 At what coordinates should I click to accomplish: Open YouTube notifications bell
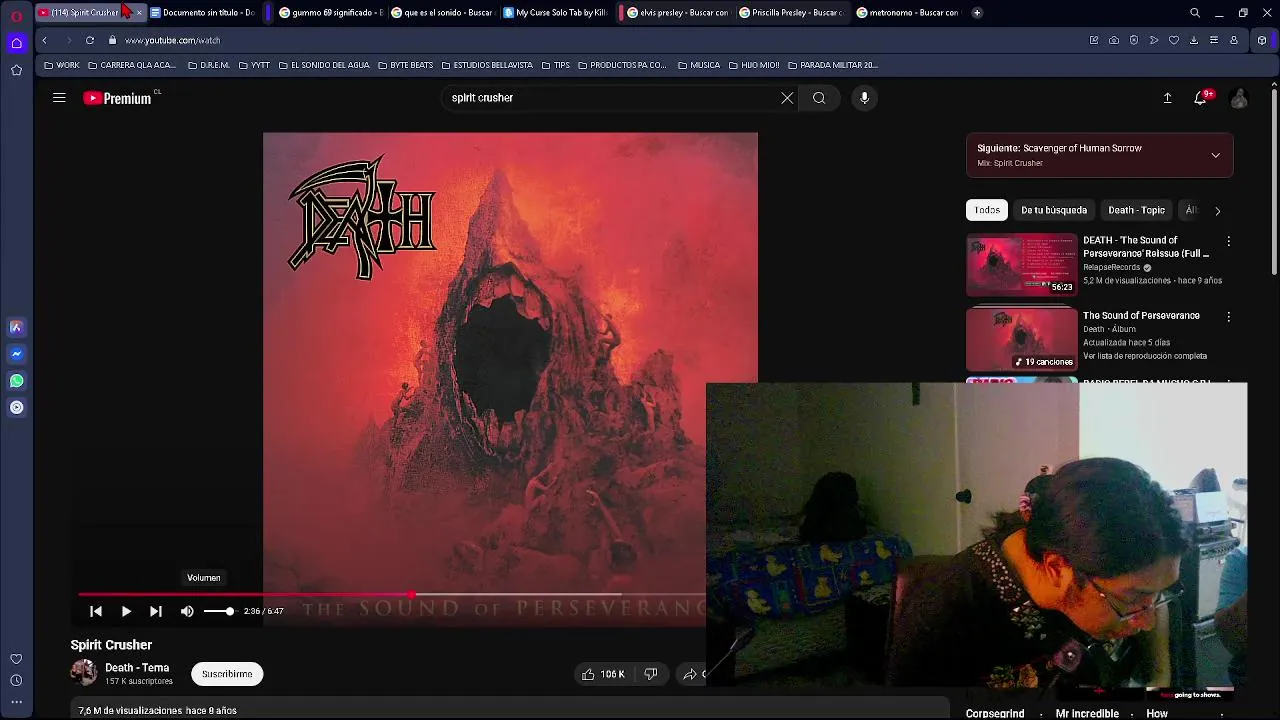1200,98
